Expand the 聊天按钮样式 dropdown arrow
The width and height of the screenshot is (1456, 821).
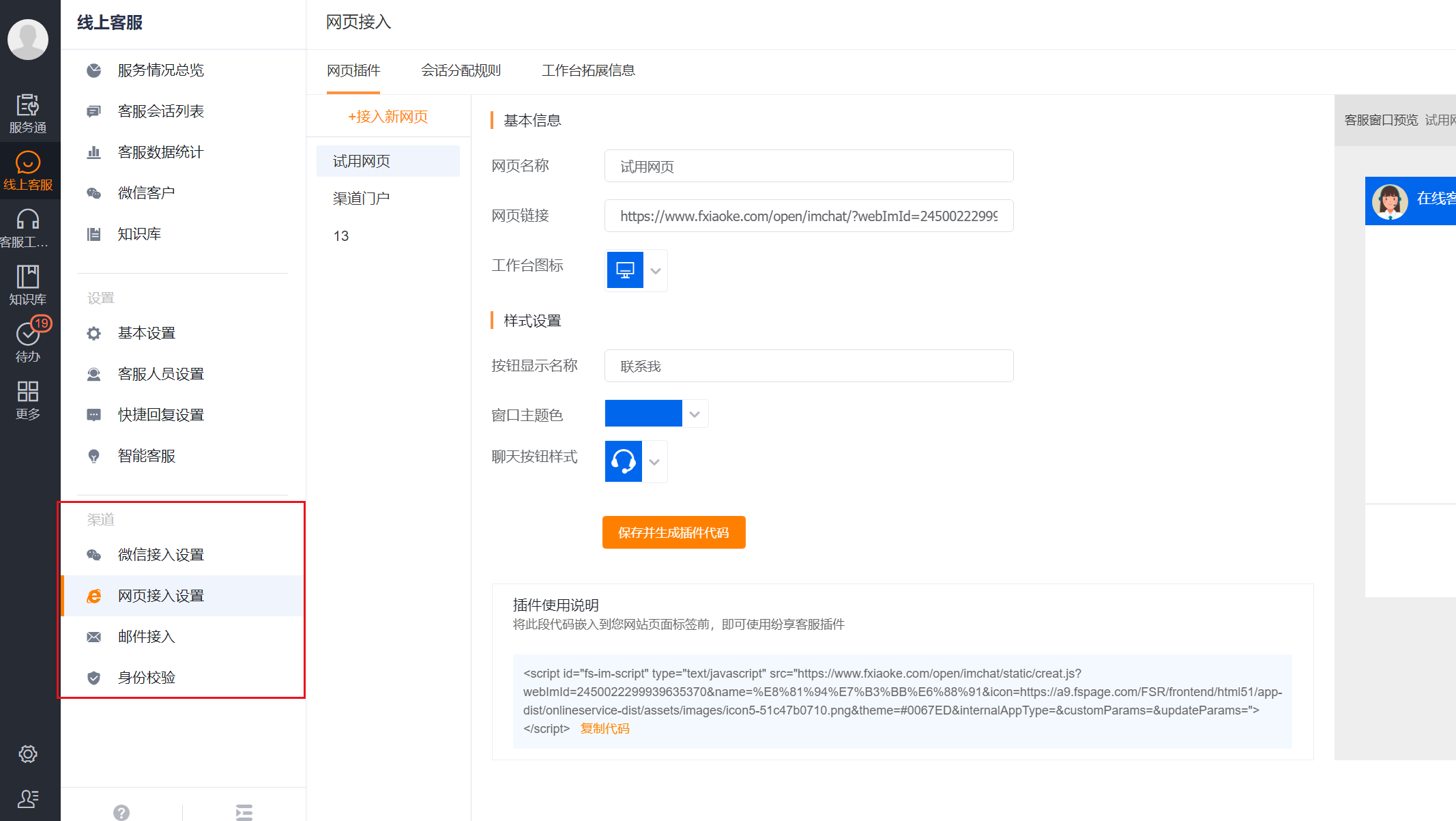click(x=654, y=462)
